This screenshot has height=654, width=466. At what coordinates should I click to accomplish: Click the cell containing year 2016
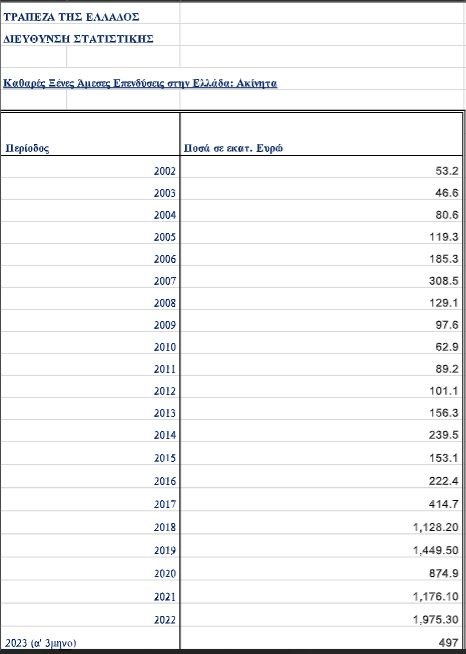tap(90, 481)
